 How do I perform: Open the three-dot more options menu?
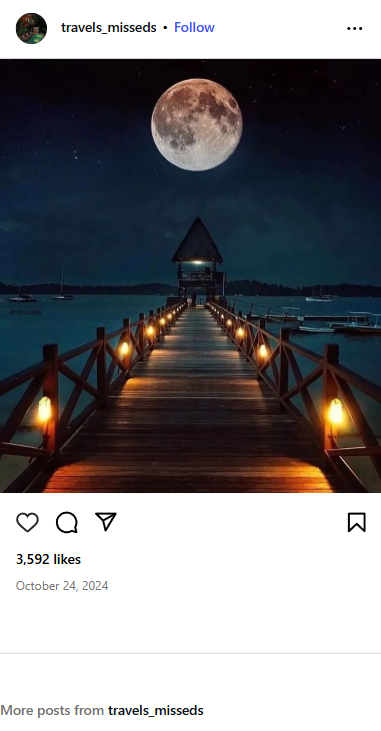(x=354, y=28)
